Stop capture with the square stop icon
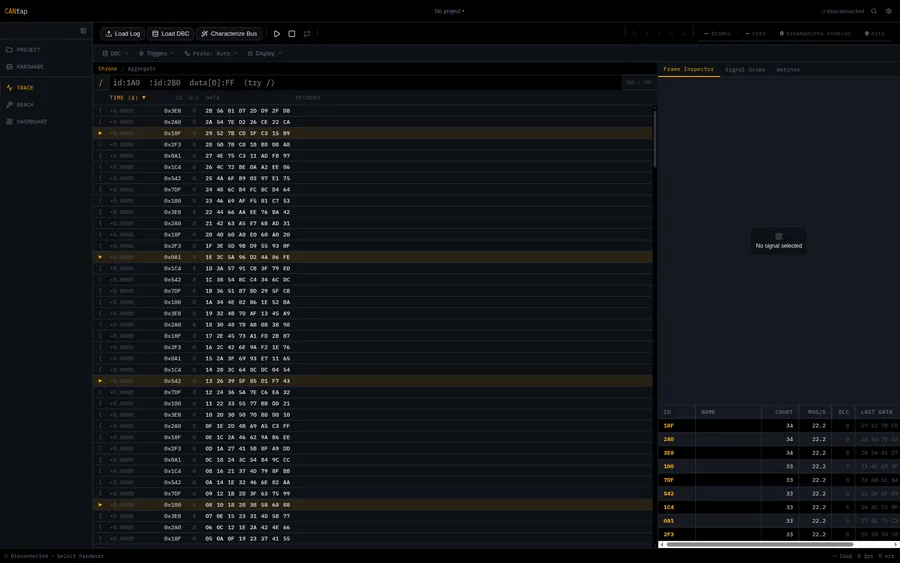This screenshot has height=563, width=900. click(x=292, y=34)
